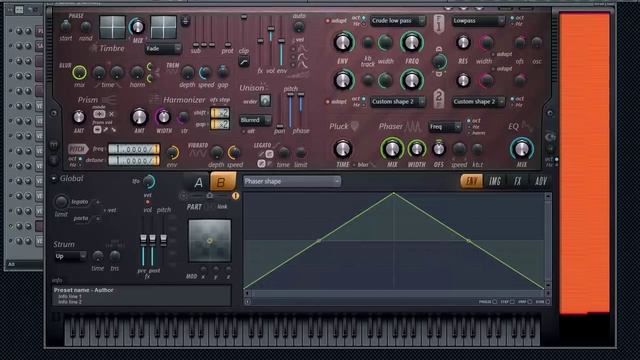
Task: Turn the Tremolo depth knob
Action: [187, 72]
